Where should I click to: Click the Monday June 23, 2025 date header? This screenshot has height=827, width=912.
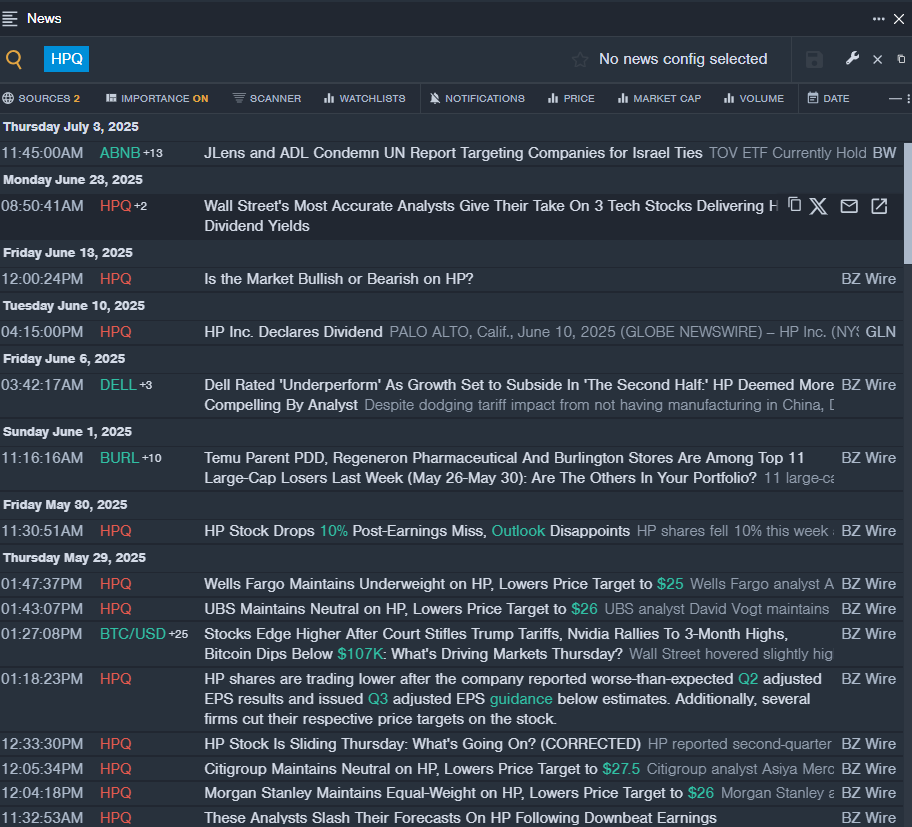coord(73,180)
